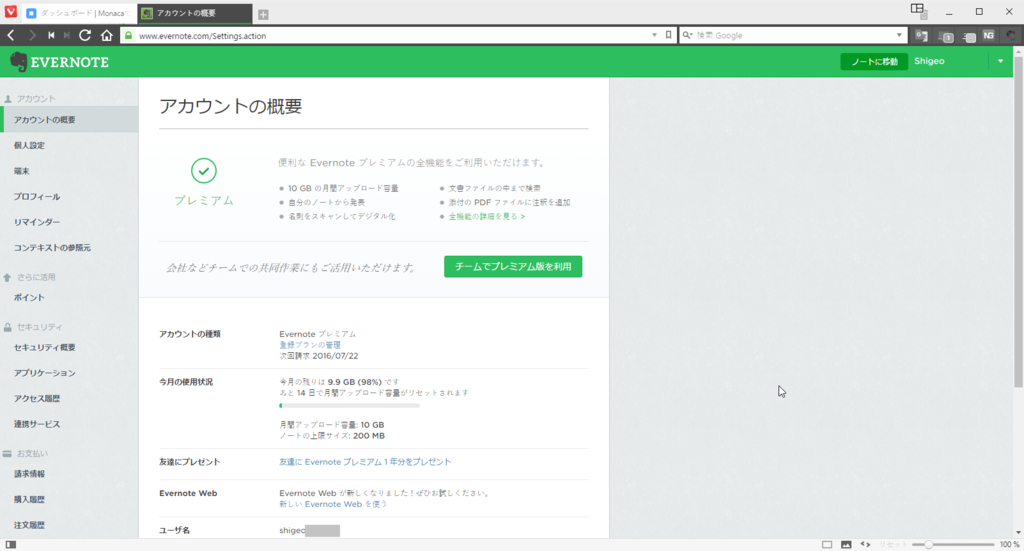1024x551 pixels.
Task: Open a new tab with plus button
Action: (x=263, y=14)
